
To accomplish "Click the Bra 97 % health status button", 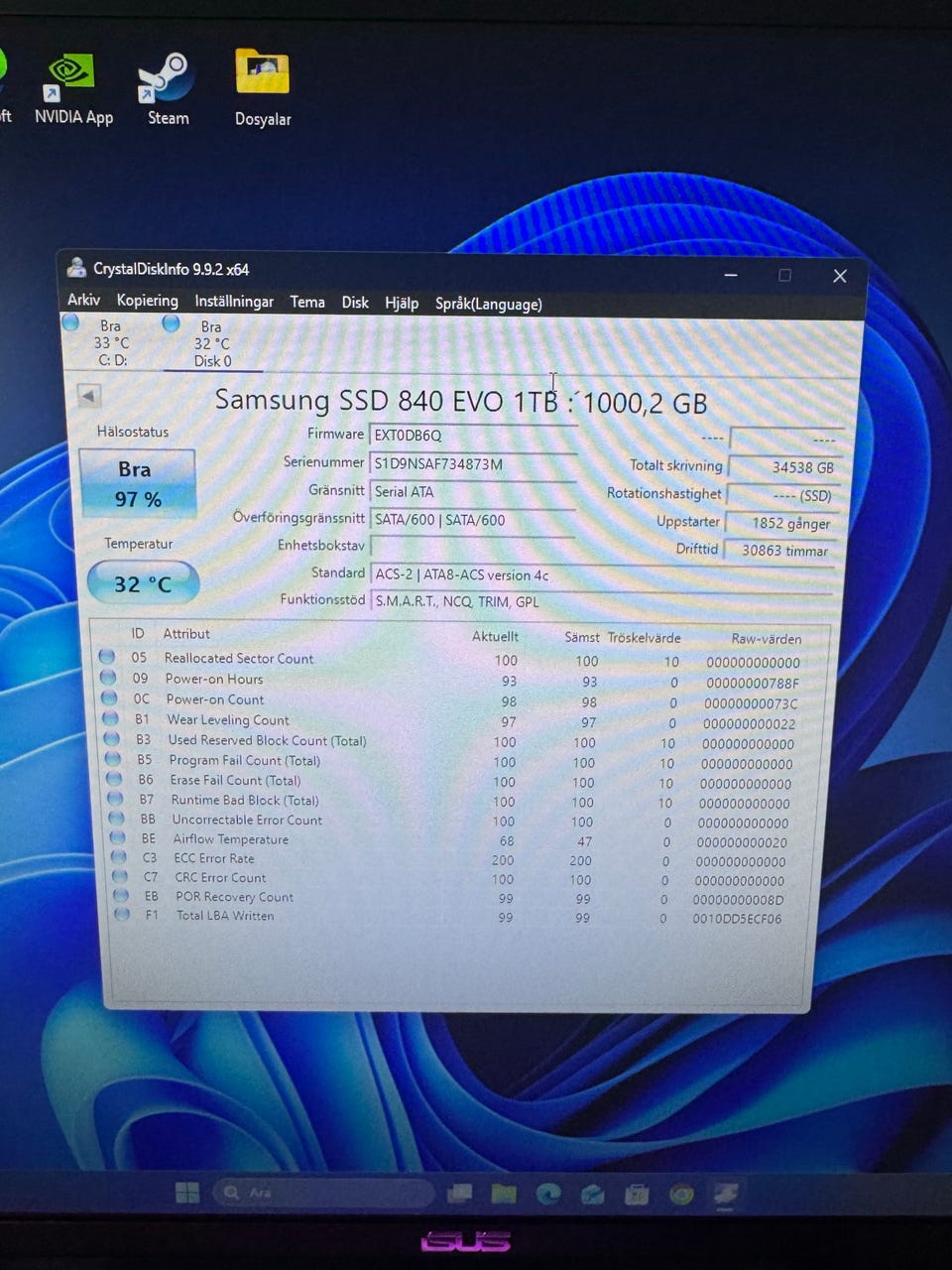I will point(137,484).
